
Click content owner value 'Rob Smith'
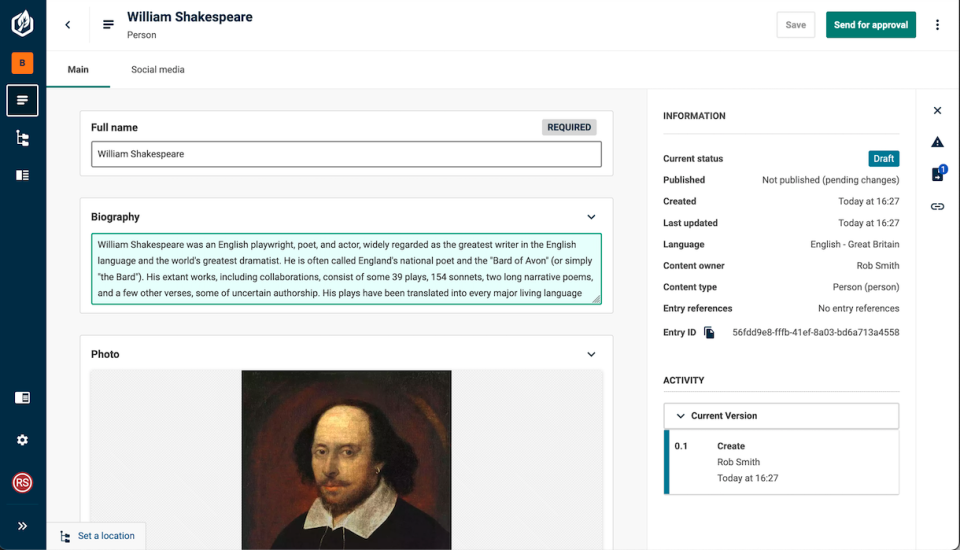coord(877,266)
